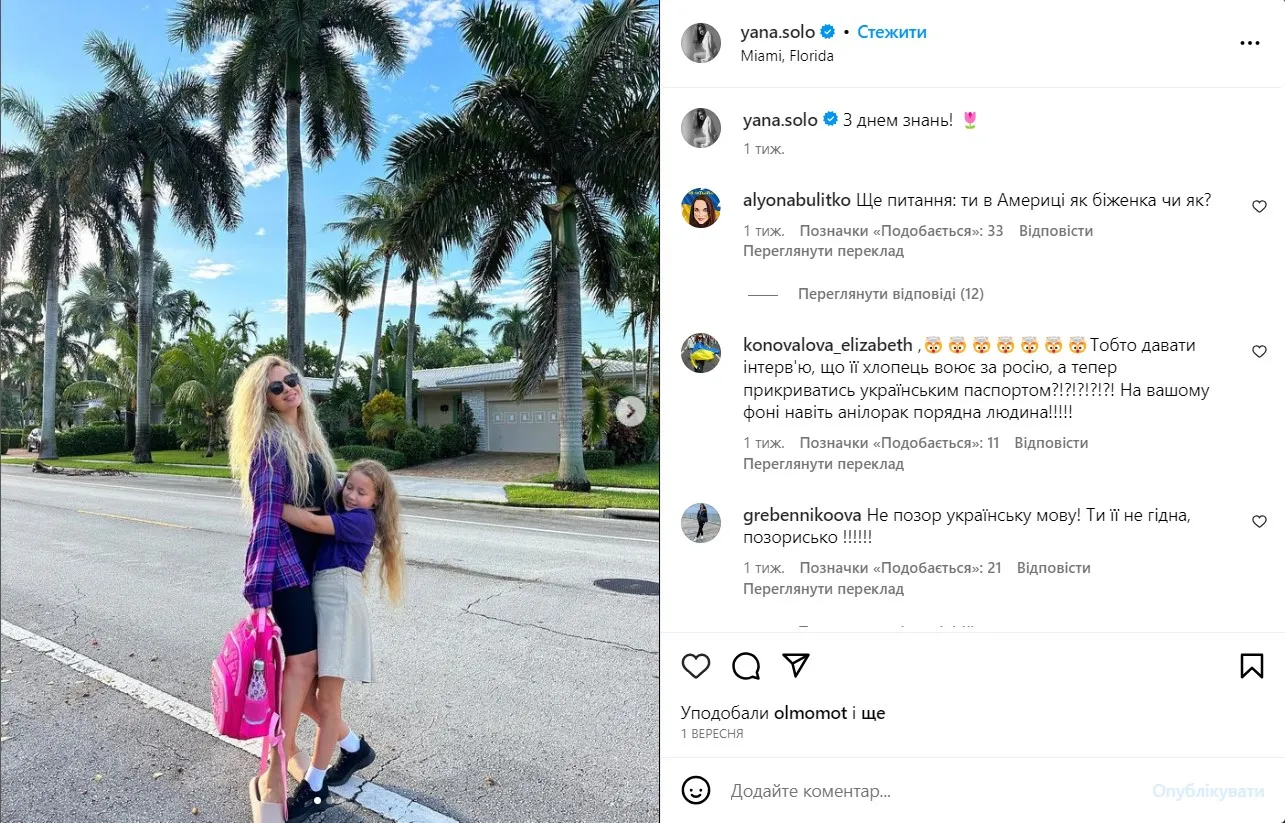The height and width of the screenshot is (823, 1285).
Task: Expand replies: Переглянути відповіді (12)
Action: (891, 294)
